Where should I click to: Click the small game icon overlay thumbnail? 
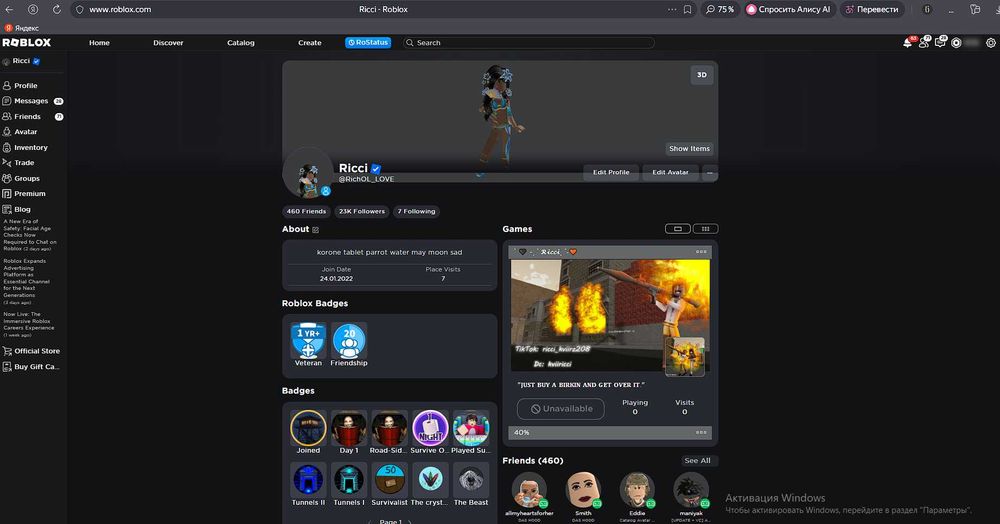tap(685, 357)
